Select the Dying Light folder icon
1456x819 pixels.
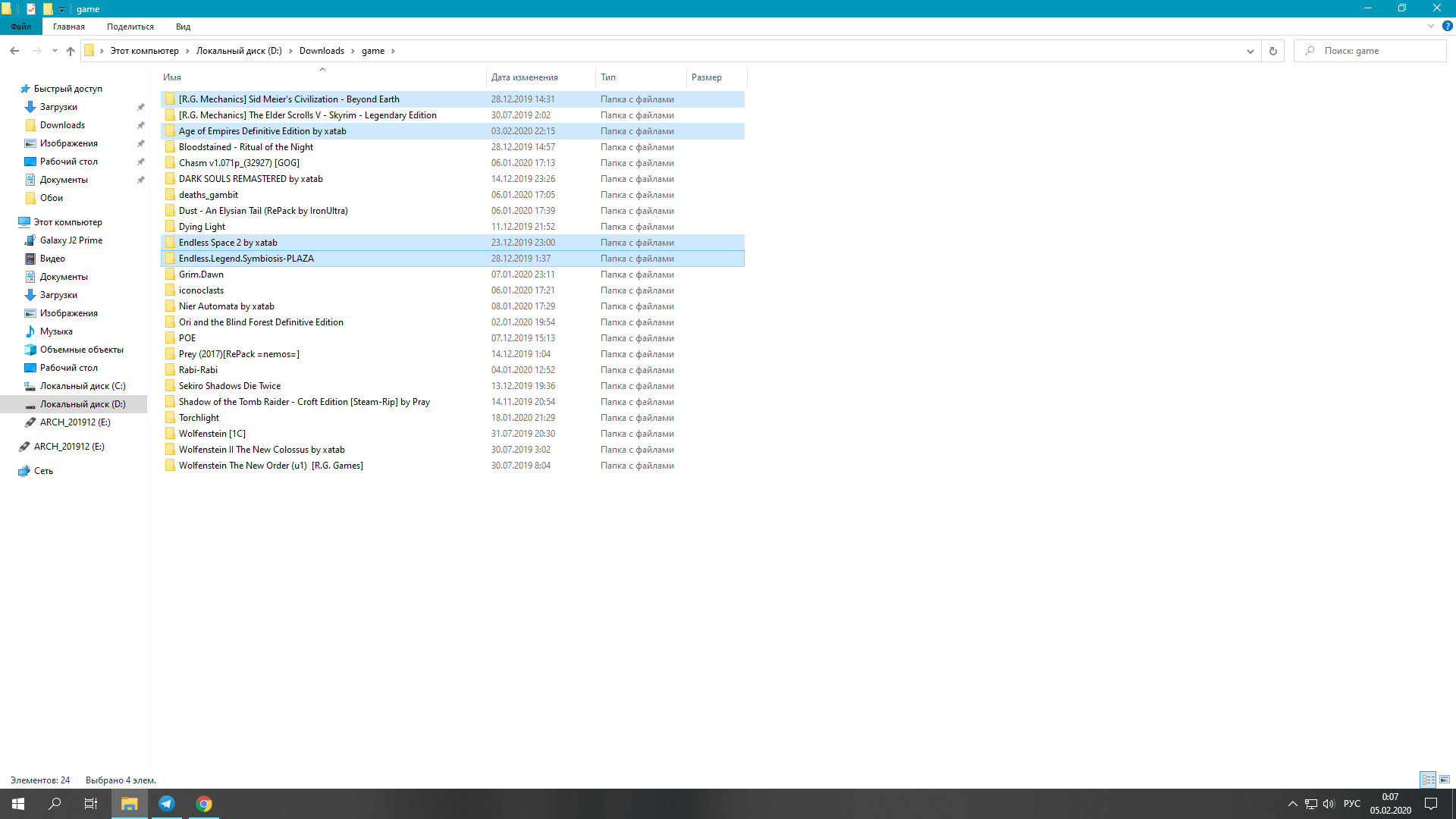(170, 227)
